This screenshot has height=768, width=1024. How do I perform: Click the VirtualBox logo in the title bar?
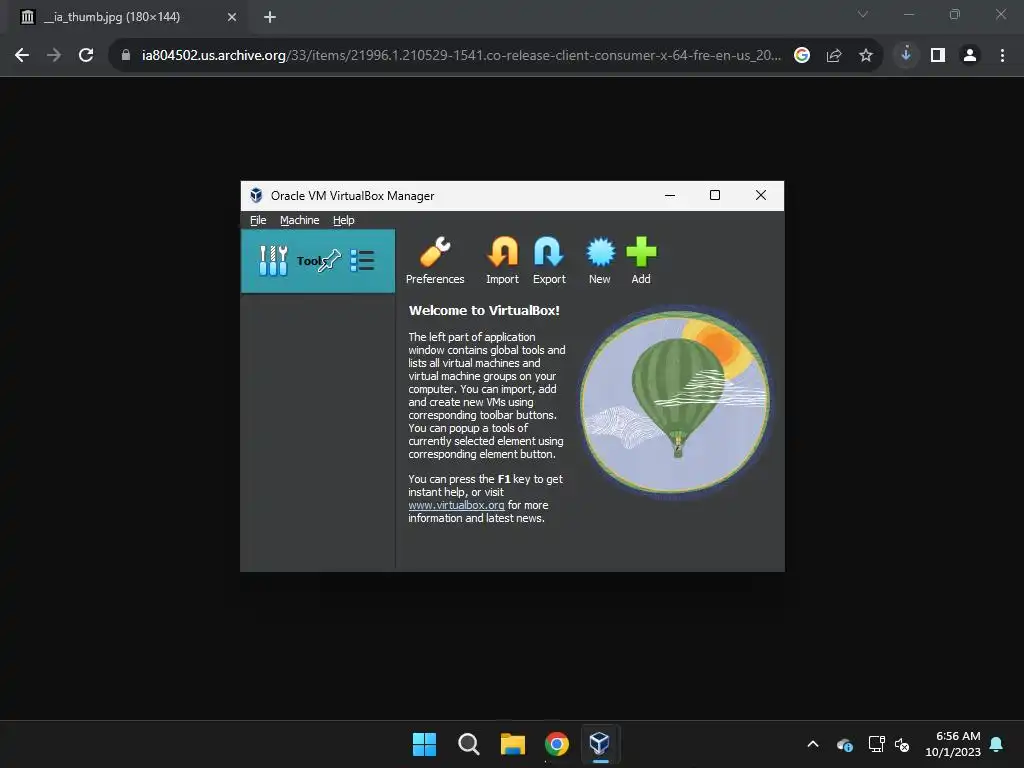[257, 195]
